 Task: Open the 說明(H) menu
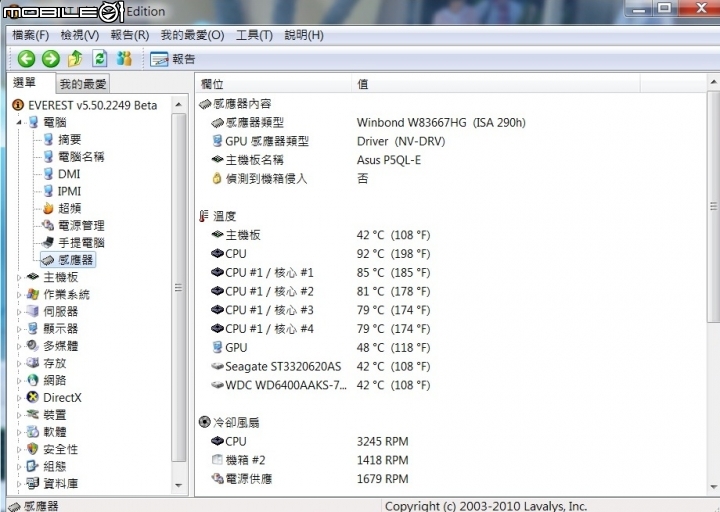pos(304,35)
